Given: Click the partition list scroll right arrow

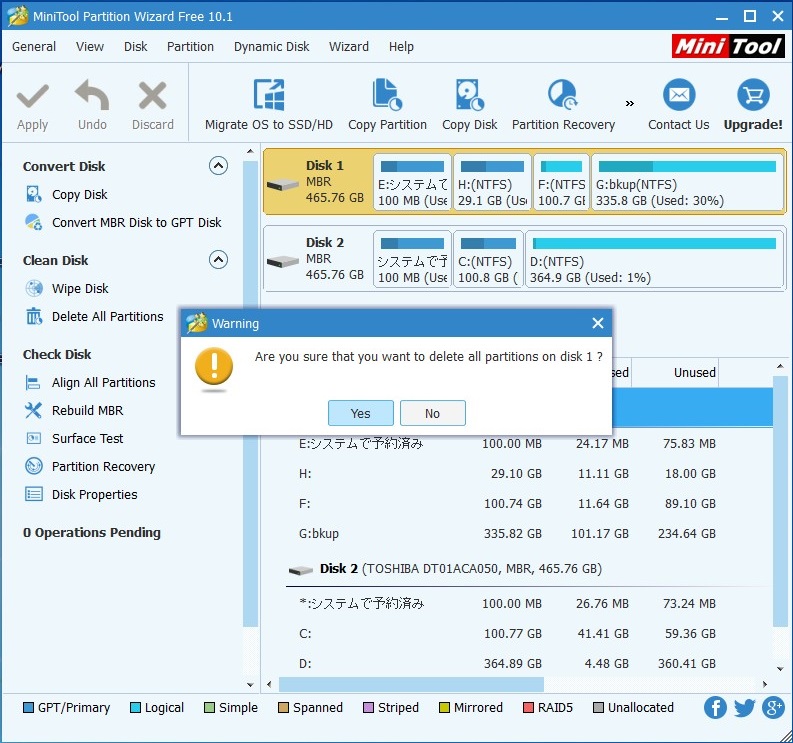Looking at the screenshot, I should pyautogui.click(x=765, y=684).
